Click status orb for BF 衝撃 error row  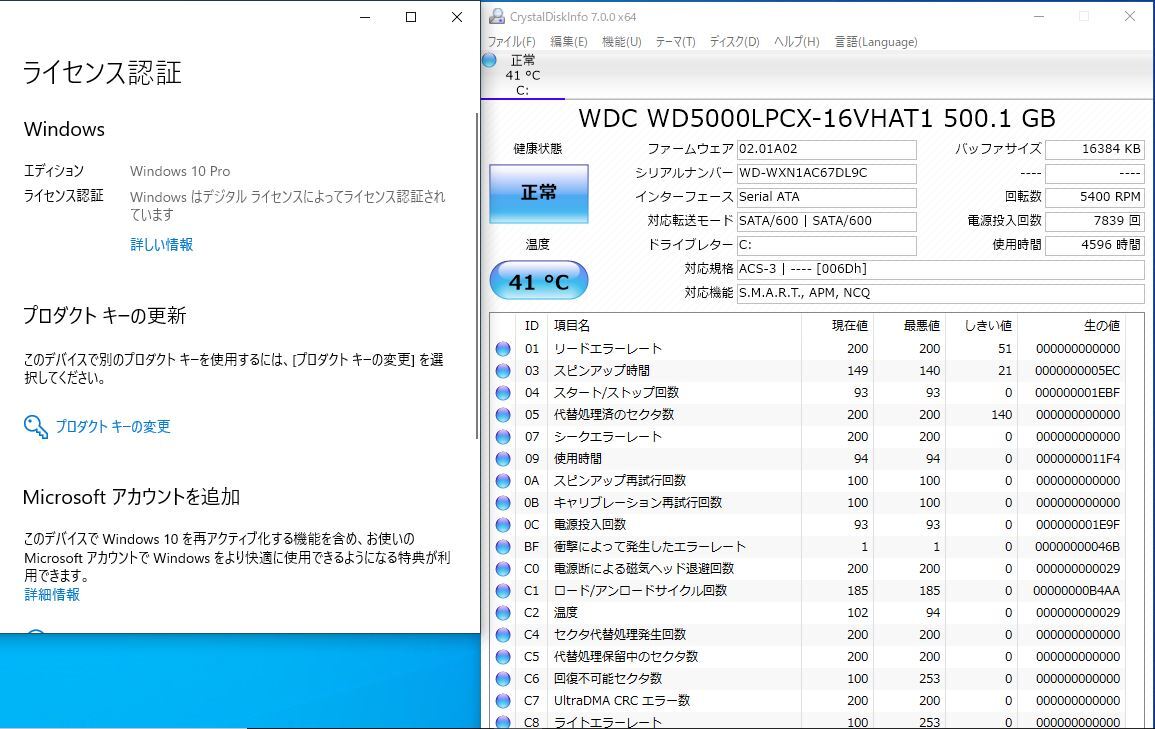[x=502, y=547]
